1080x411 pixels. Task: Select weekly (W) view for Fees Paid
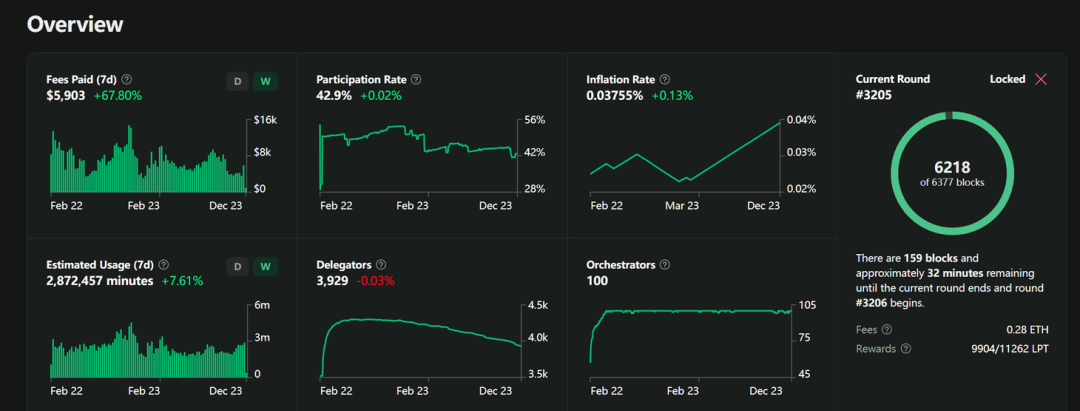265,81
